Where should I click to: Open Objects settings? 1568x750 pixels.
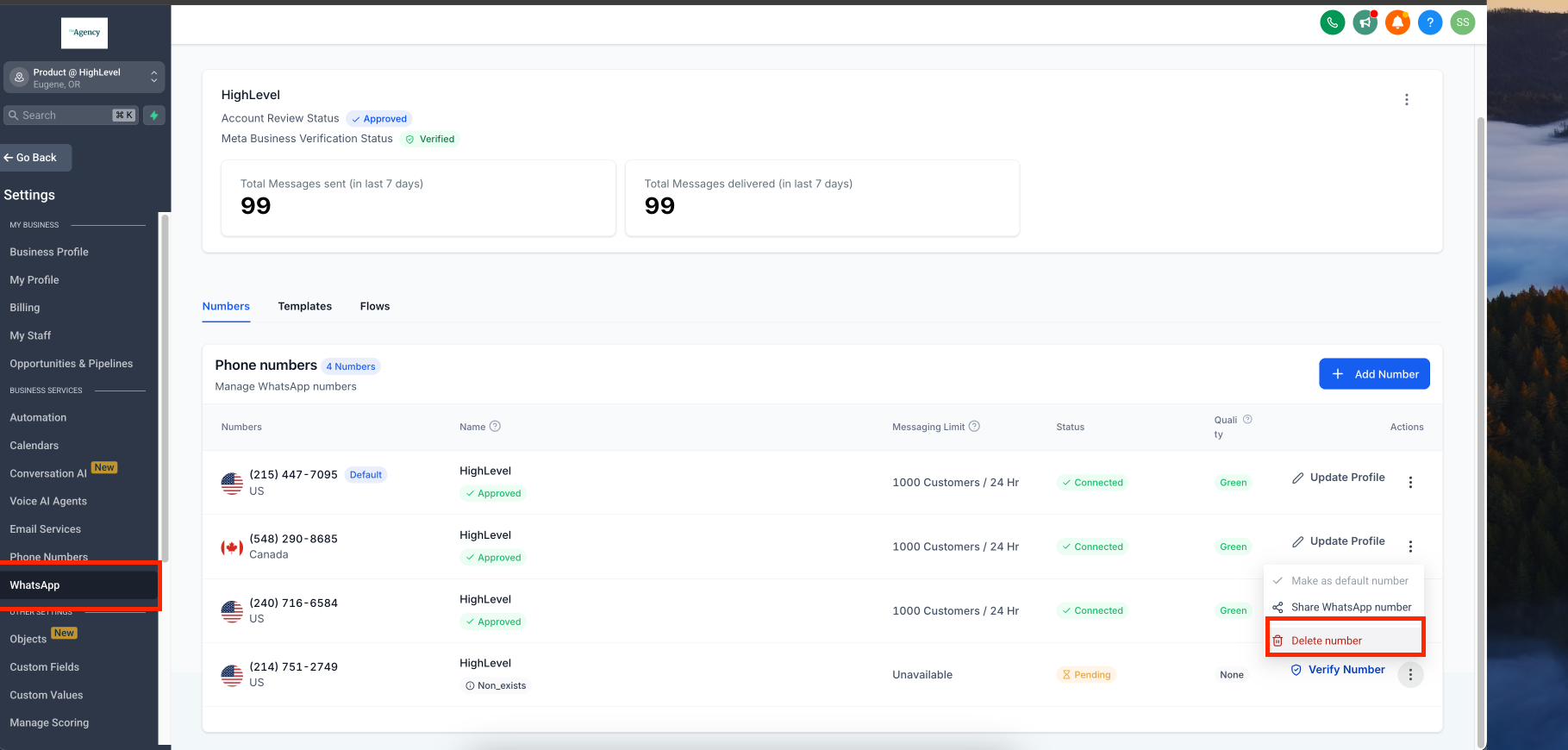pos(28,639)
